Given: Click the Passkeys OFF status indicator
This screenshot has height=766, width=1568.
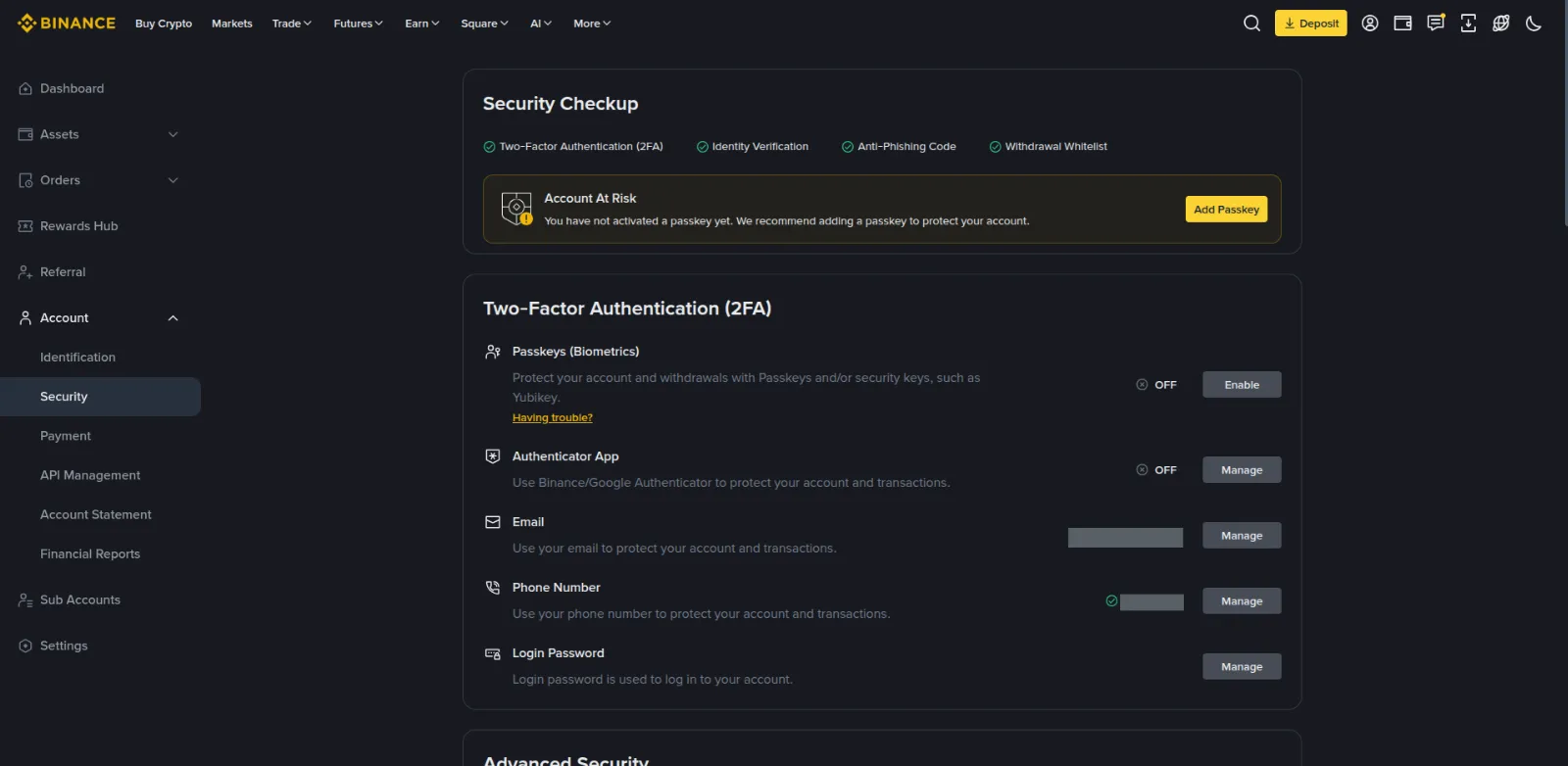Looking at the screenshot, I should pos(1156,385).
